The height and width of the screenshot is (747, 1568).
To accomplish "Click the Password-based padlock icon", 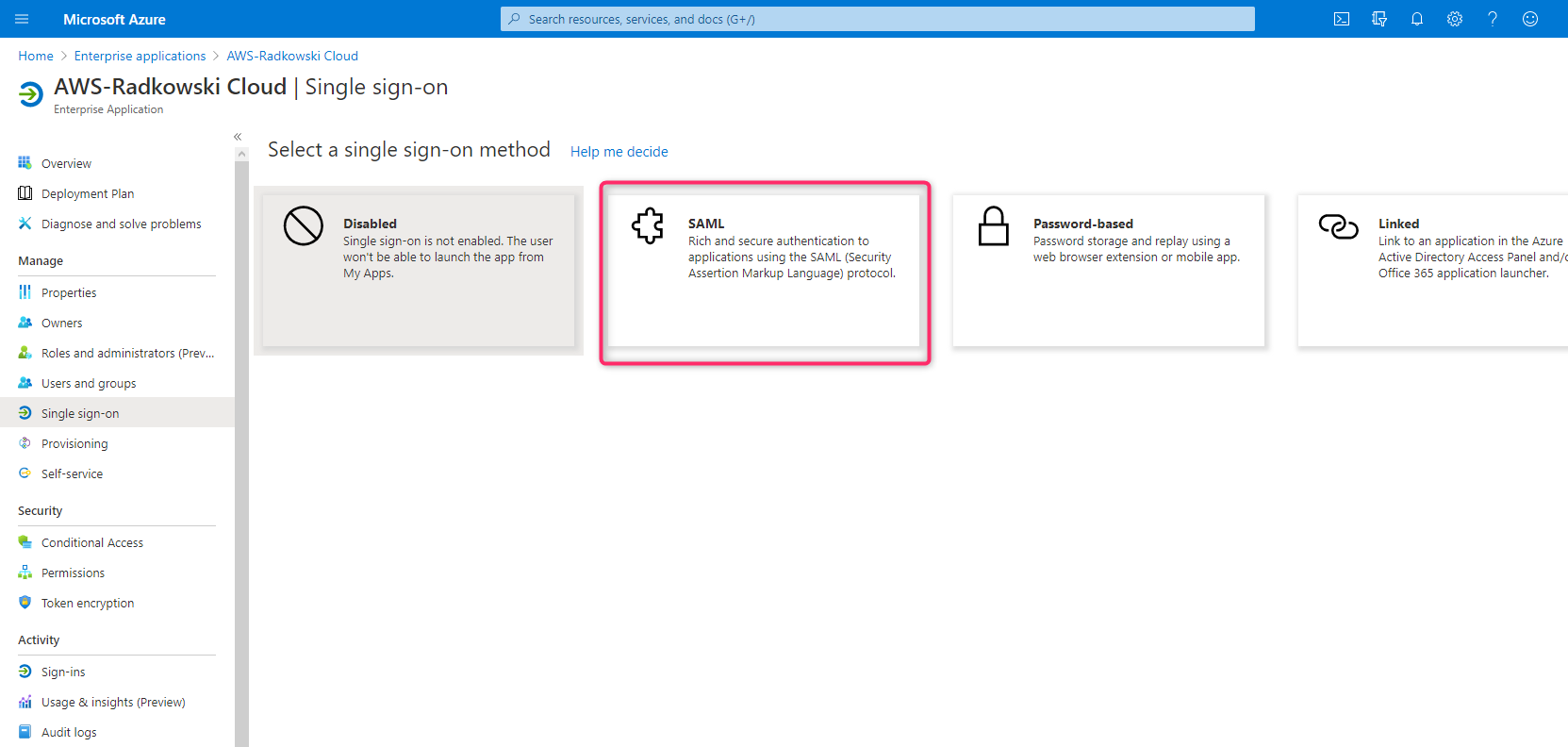I will tap(994, 226).
